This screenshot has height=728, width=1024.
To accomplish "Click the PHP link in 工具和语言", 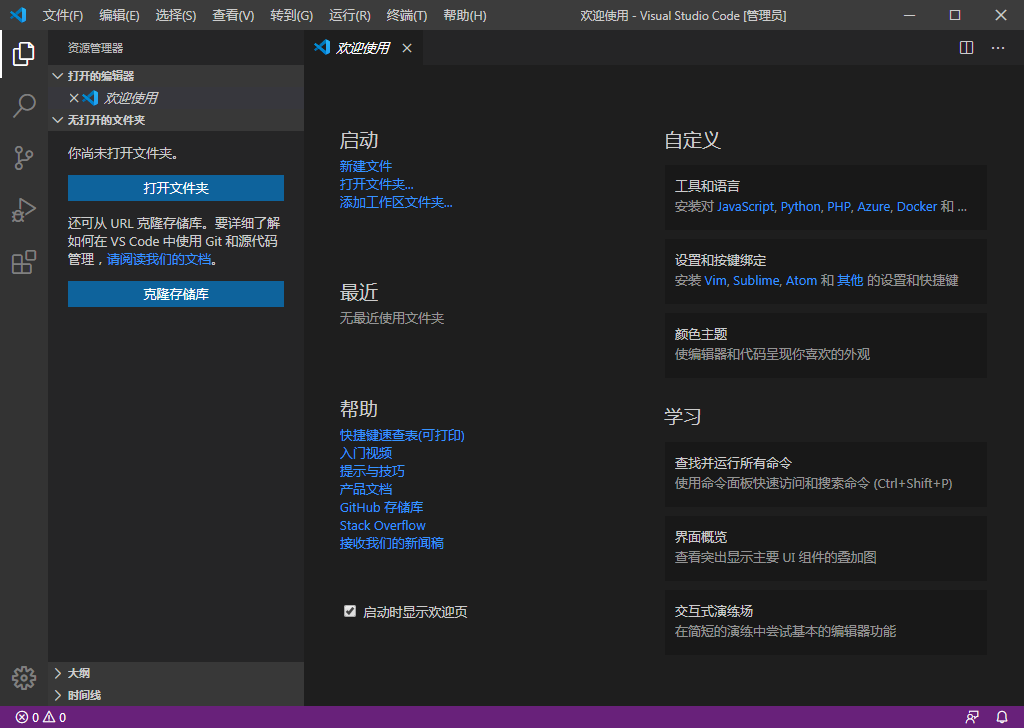I will pos(839,206).
